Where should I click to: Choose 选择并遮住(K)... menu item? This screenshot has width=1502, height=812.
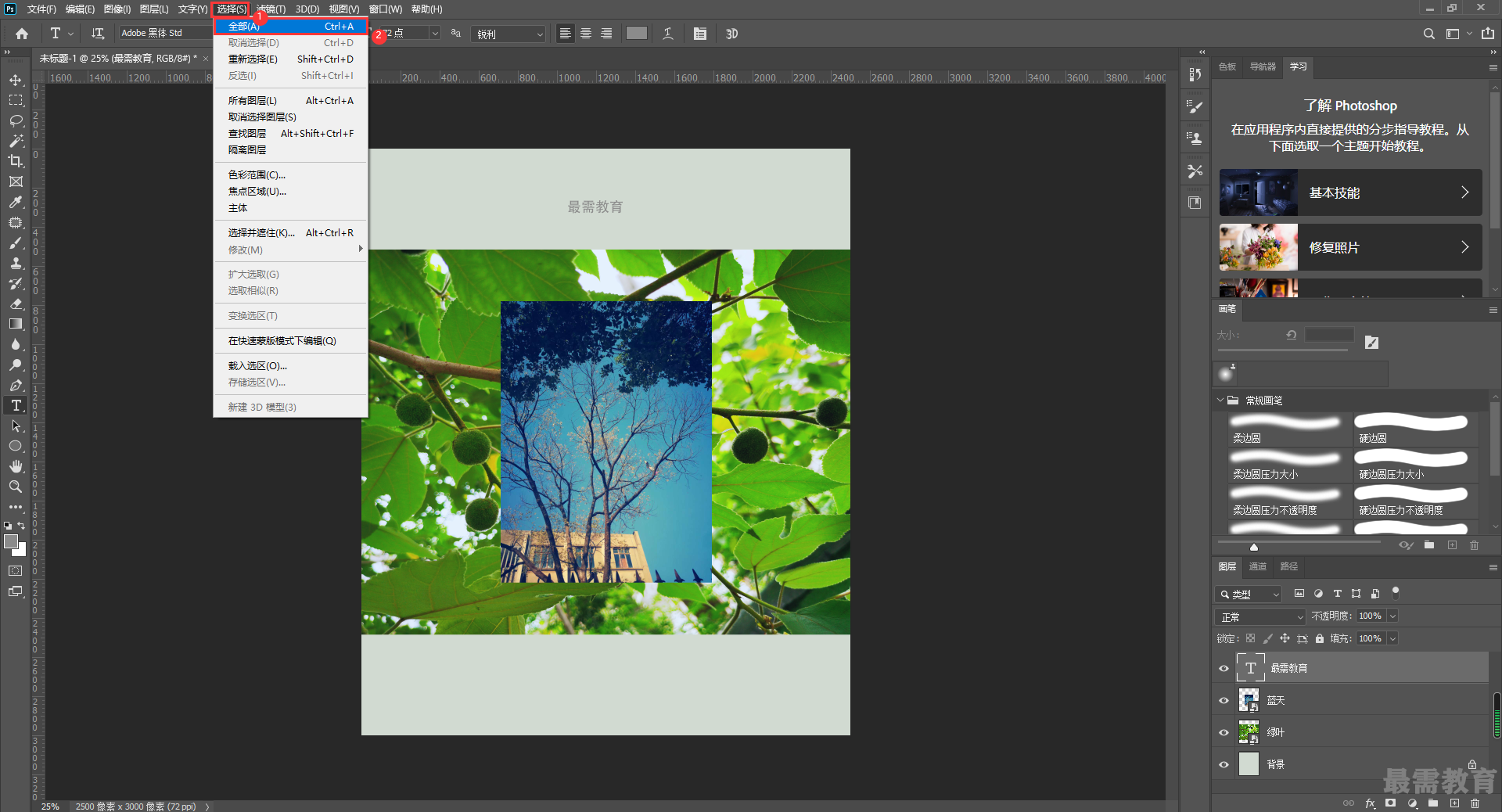click(x=290, y=232)
